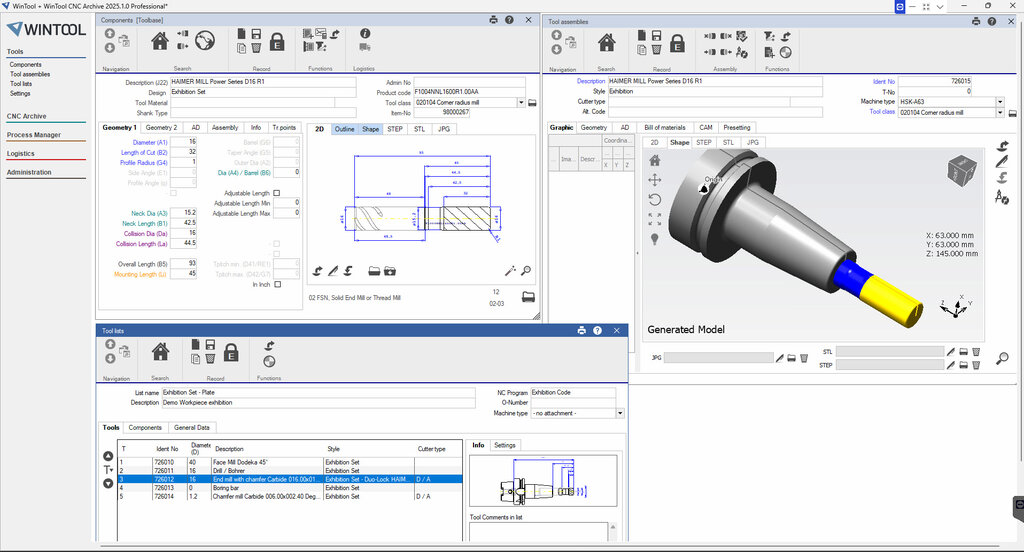Copy record in Tool assemblies Record group
Screen dimensions: 1024x552
tap(642, 50)
